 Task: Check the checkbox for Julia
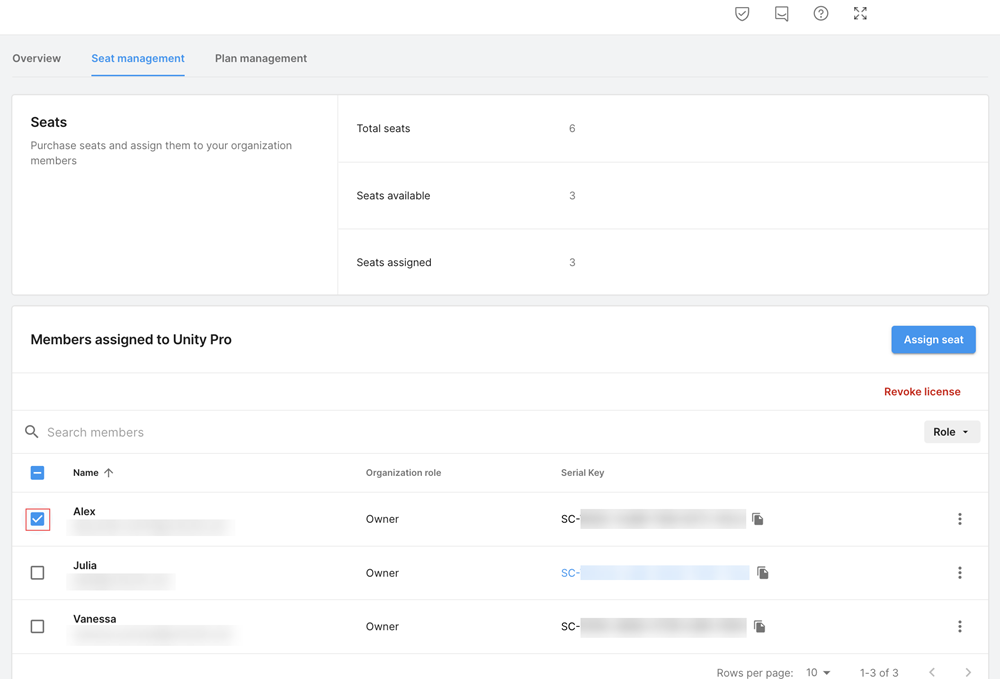coord(38,573)
